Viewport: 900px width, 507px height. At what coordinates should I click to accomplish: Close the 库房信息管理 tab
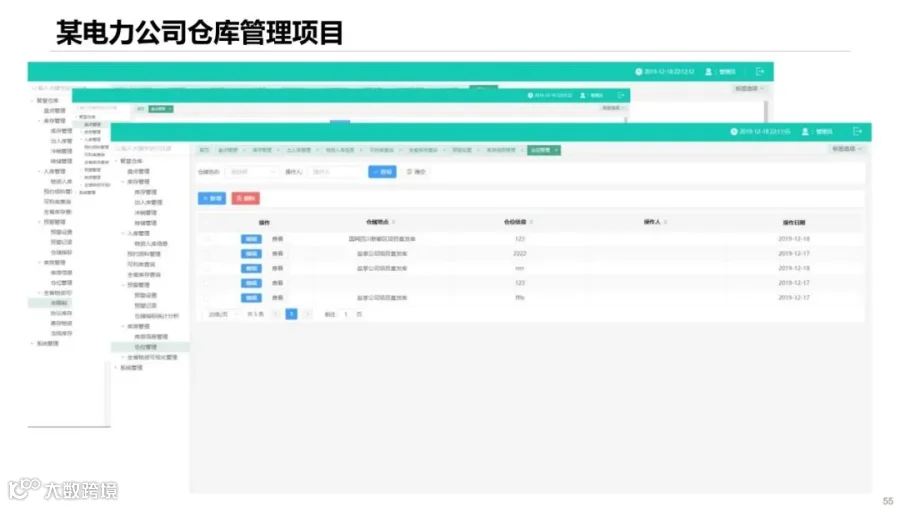pos(521,150)
